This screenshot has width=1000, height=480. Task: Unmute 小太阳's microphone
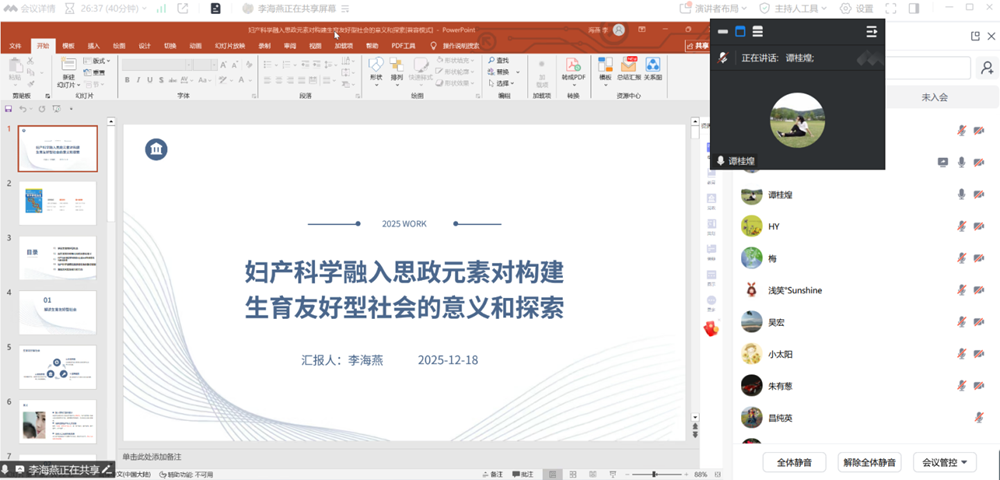tap(962, 354)
